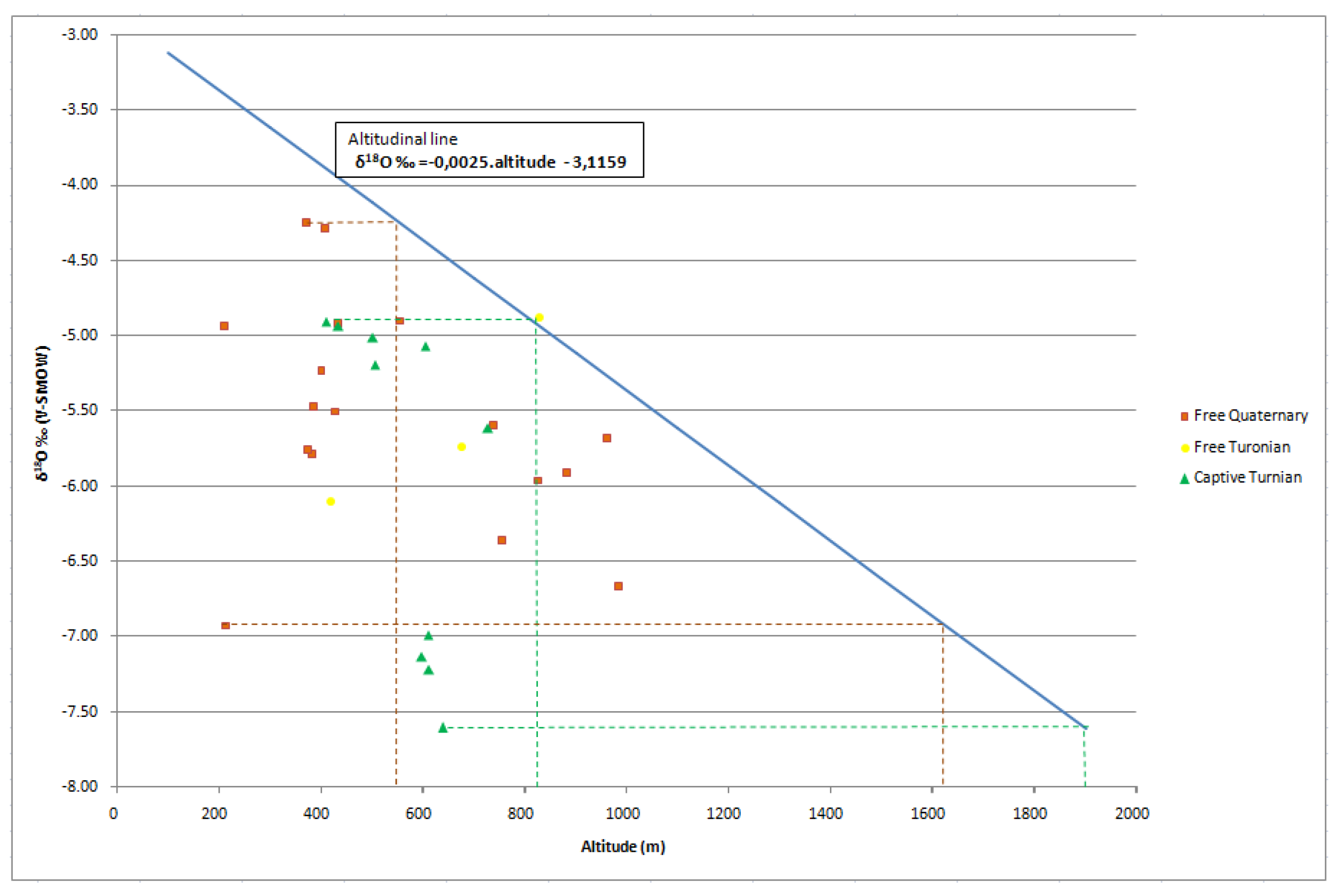Click the green triangle Captive Turnian legend marker

[1184, 479]
